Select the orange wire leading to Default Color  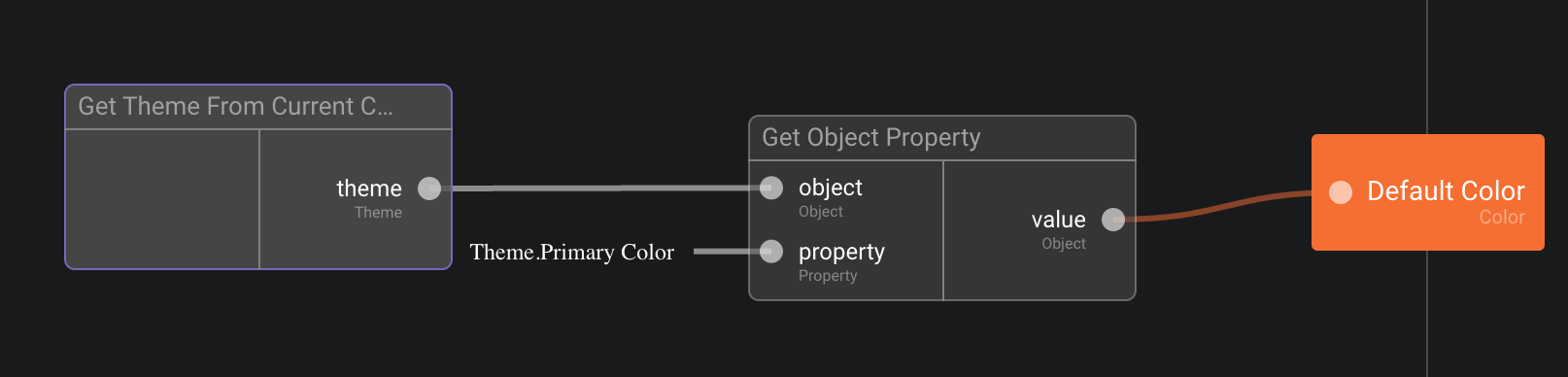pos(1220,206)
